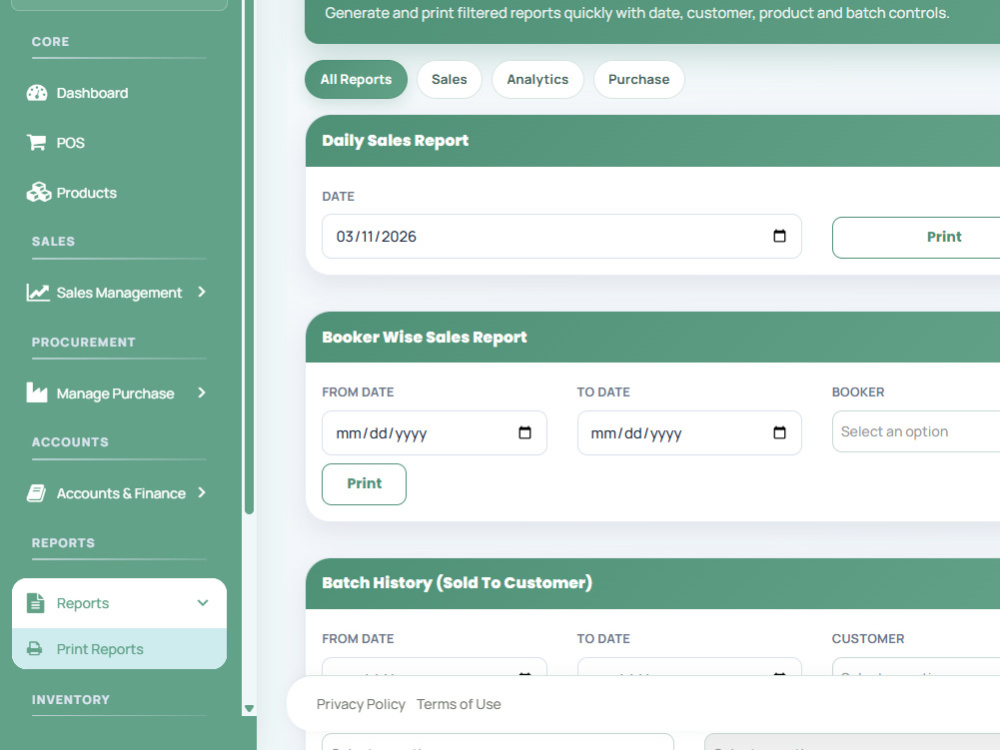Screen dimensions: 1000x750
Task: Switch to the All Reports tab
Action: coord(356,80)
